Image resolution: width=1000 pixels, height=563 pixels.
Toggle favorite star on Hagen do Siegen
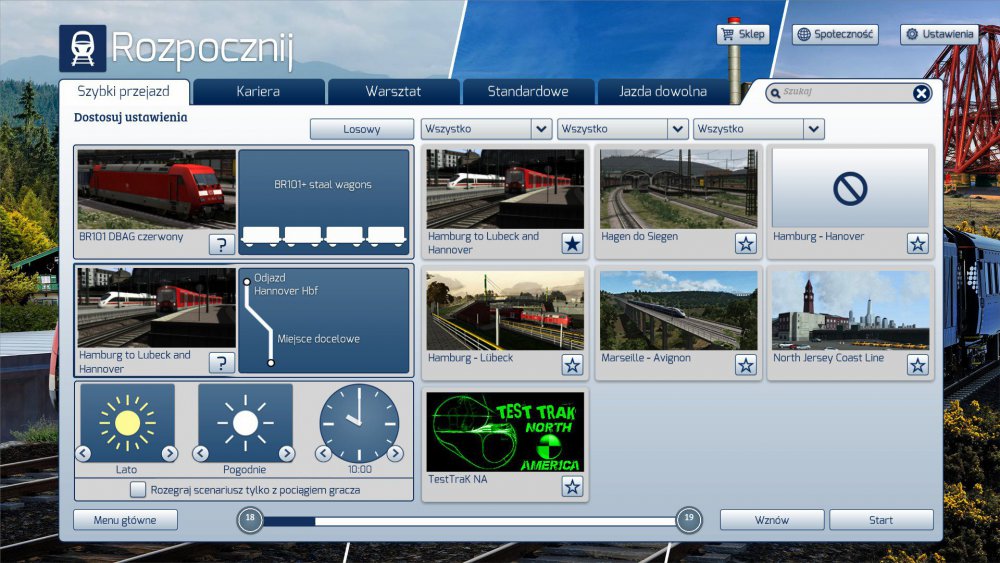(x=745, y=244)
